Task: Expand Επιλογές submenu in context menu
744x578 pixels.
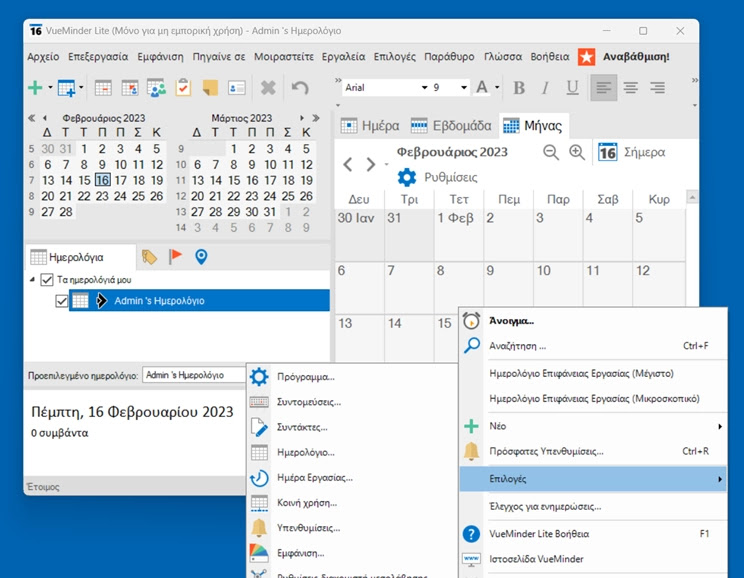Action: [593, 479]
